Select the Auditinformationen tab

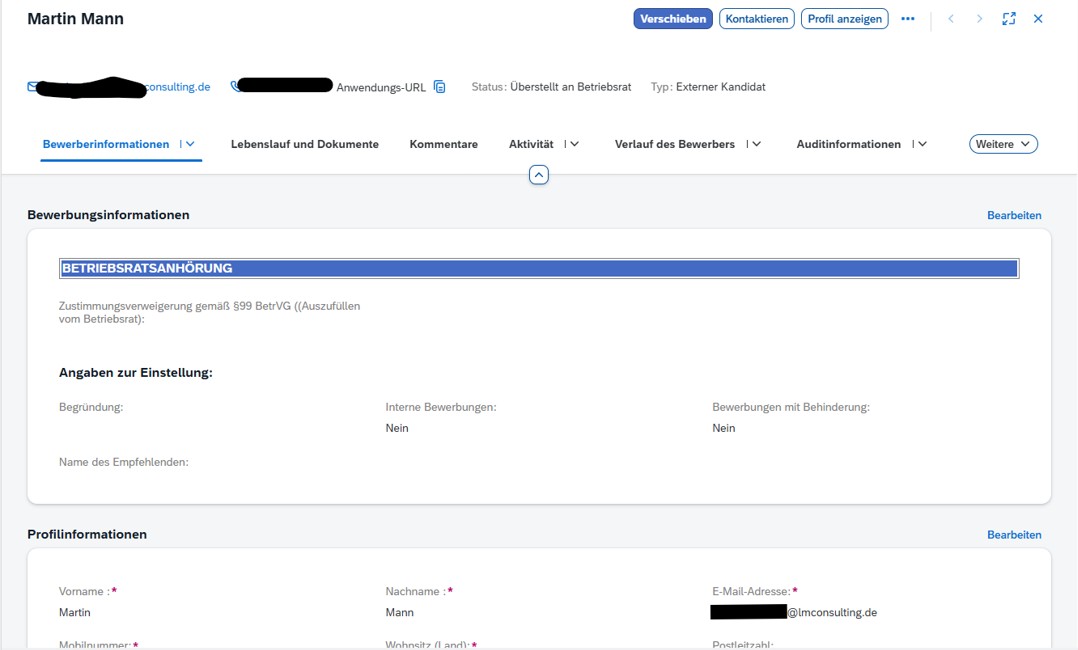click(x=848, y=144)
